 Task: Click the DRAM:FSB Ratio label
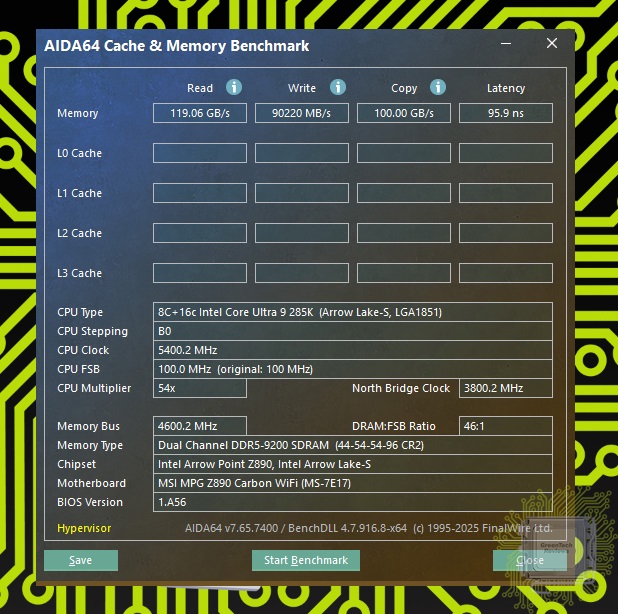point(394,426)
